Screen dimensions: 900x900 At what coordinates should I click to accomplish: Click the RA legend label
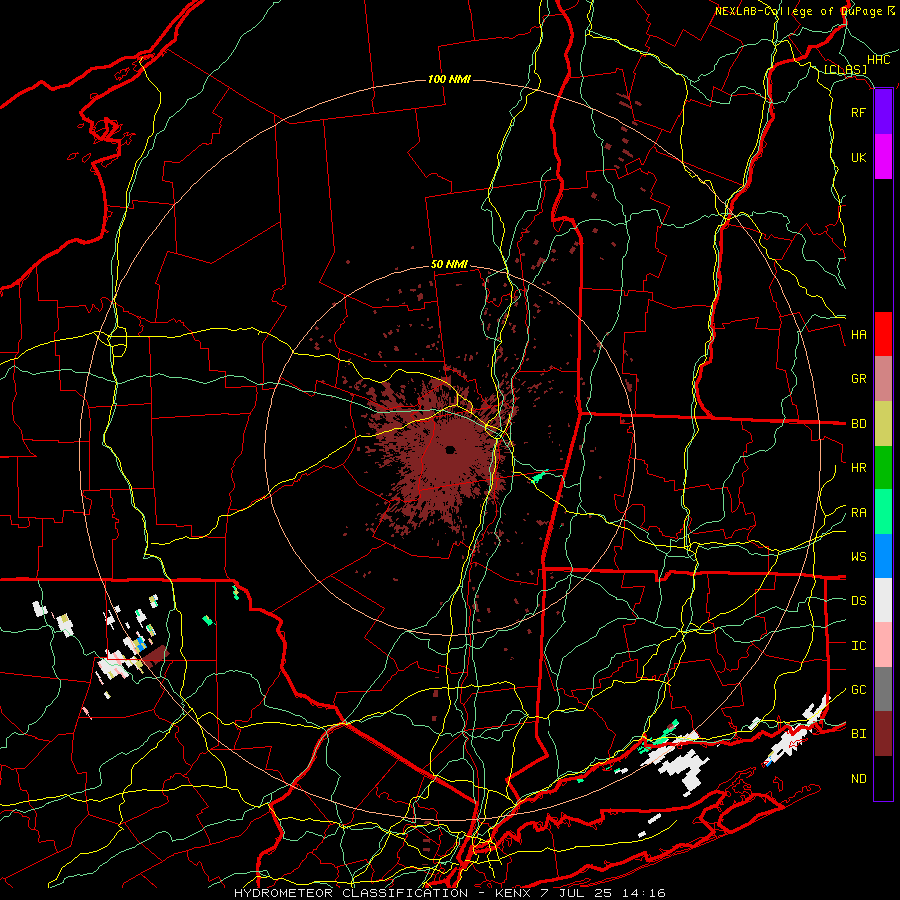(858, 513)
